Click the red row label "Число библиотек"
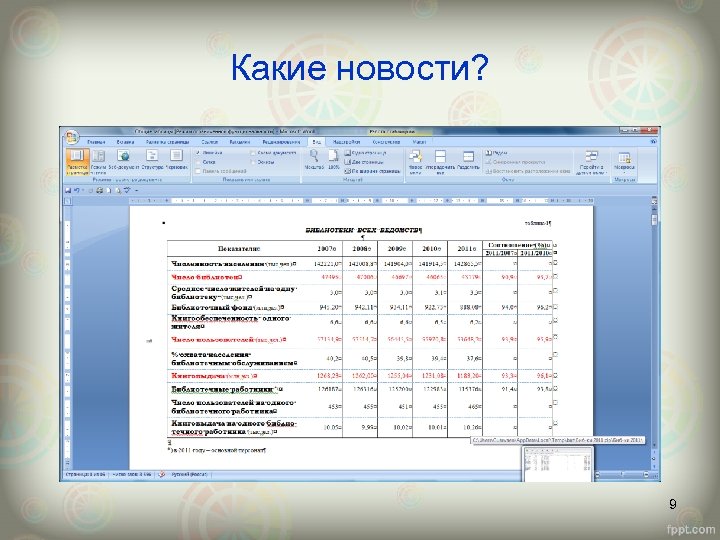The width and height of the screenshot is (720, 540). (207, 277)
